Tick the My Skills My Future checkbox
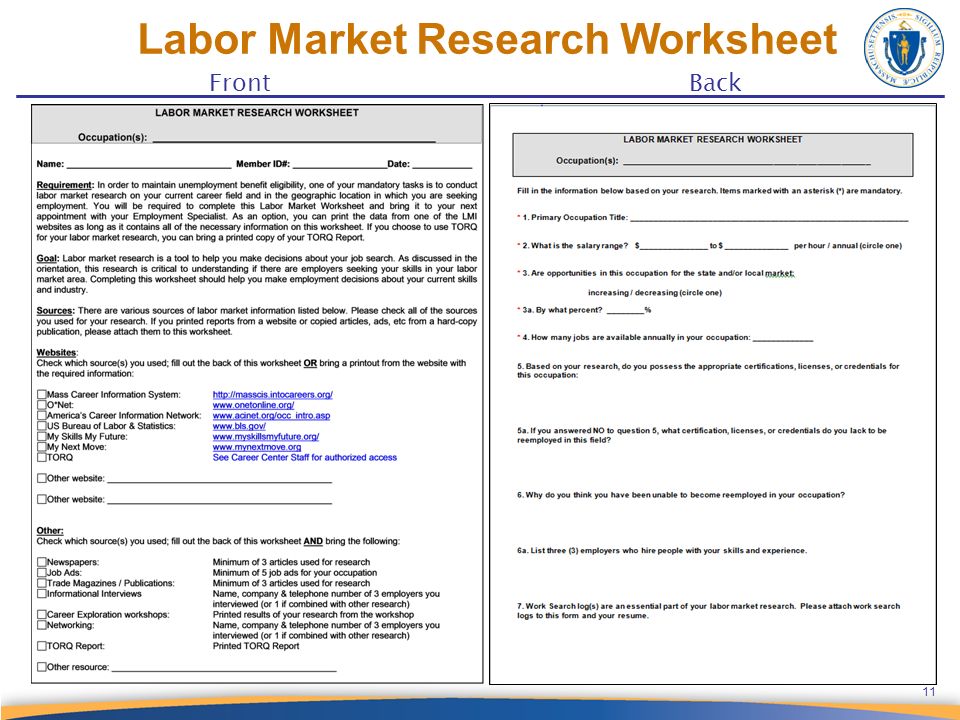960x720 pixels. (x=42, y=437)
